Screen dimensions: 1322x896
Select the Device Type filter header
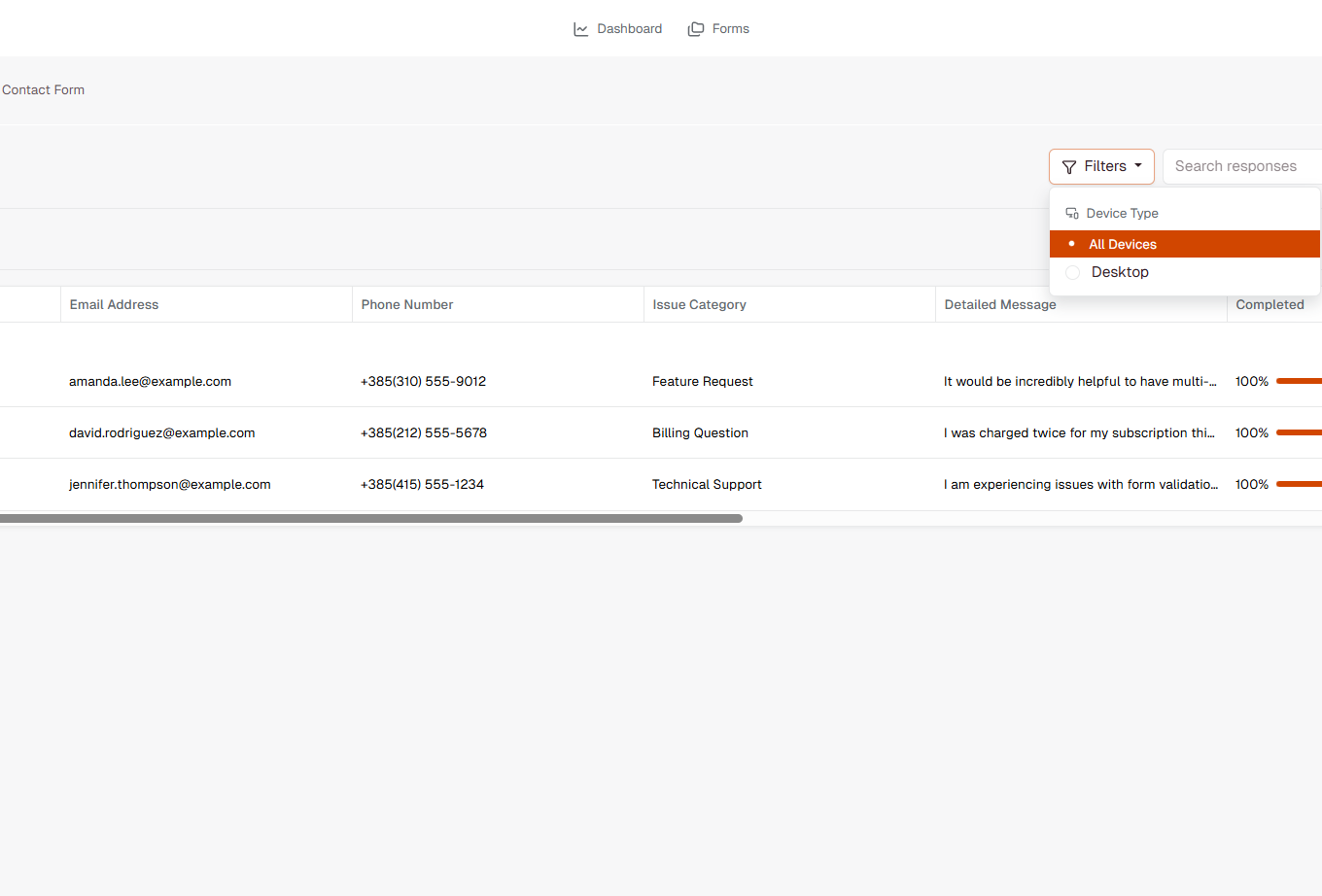[x=1123, y=213]
